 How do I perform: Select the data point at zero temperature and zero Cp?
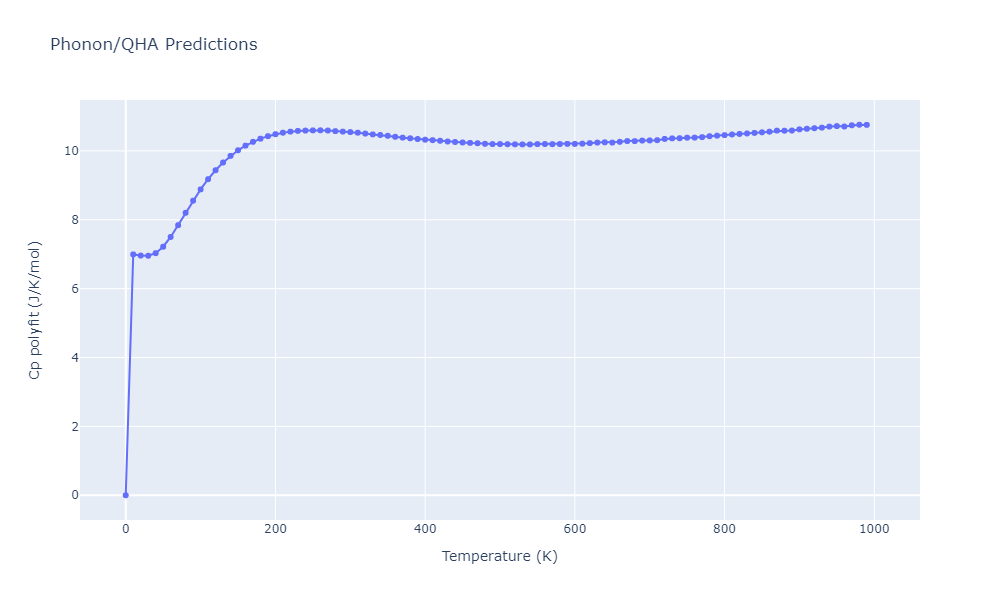125,495
